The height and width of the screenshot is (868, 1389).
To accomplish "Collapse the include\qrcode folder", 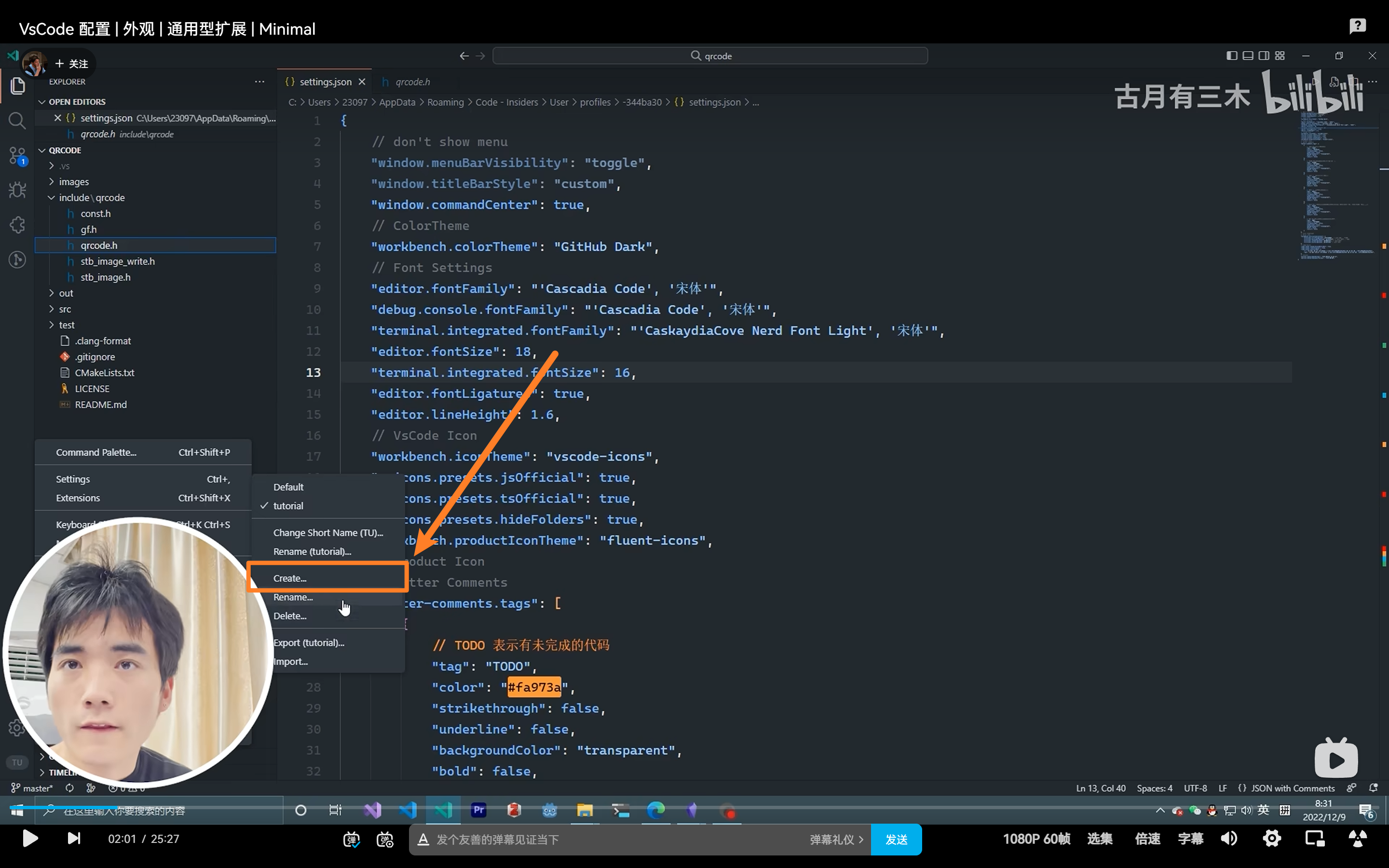I will click(x=52, y=198).
